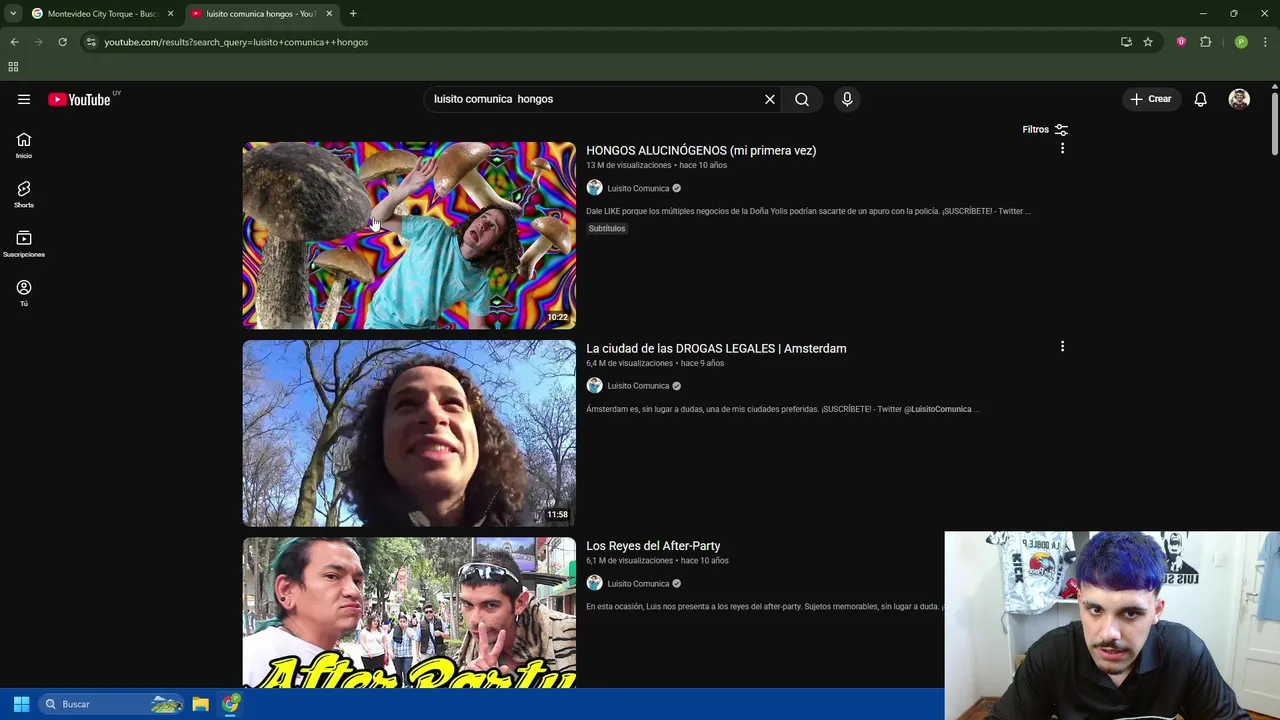Viewport: 1280px width, 720px height.
Task: Open more options for HONGOS ALUCINÓGENOS video
Action: (1062, 148)
